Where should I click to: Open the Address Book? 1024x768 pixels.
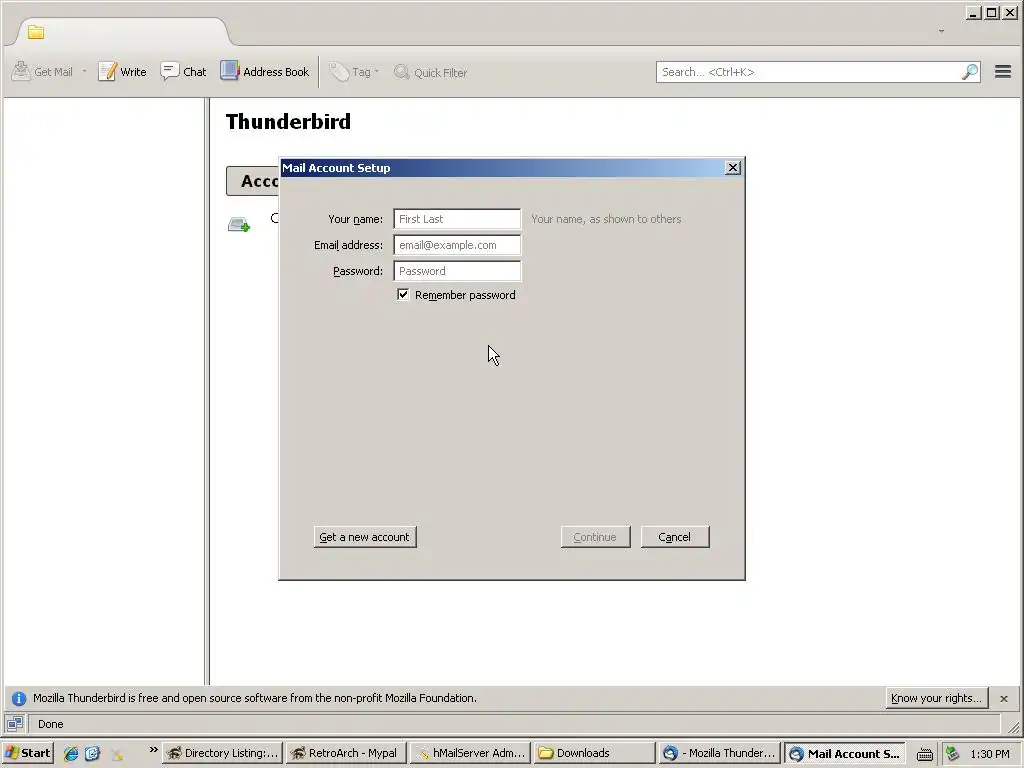264,72
